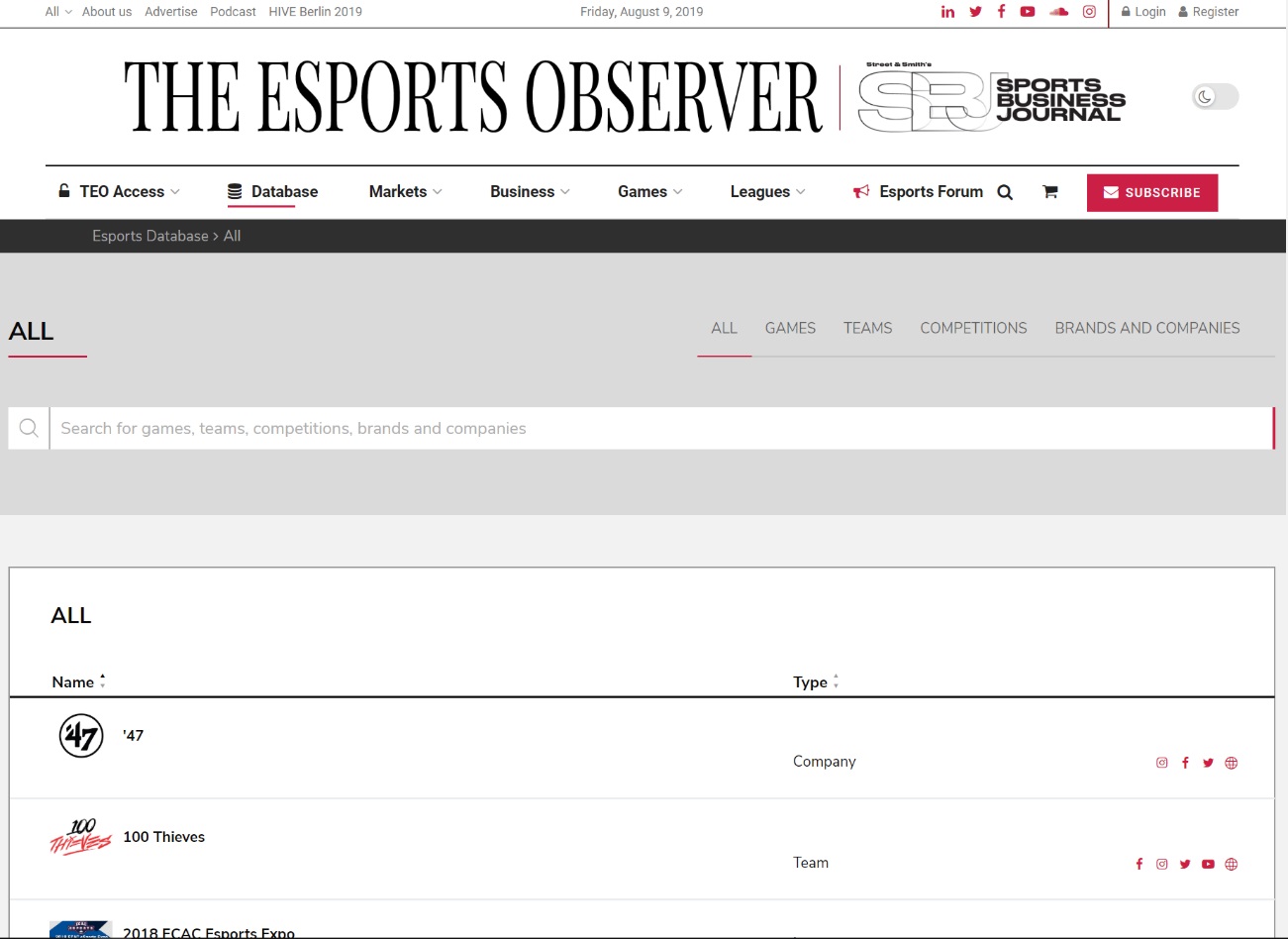
Task: Open the HIVE Berlin 2019 link
Action: (316, 12)
